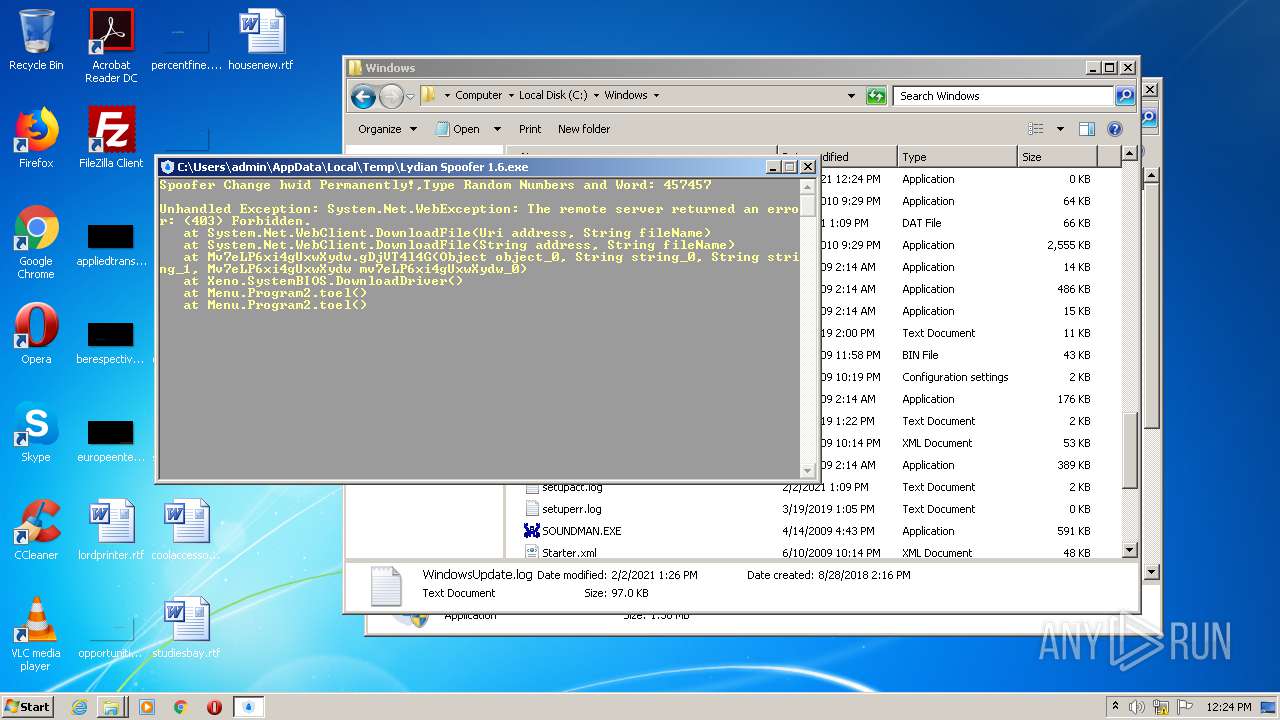Click the taskbar clock showing 12:24 PM
Viewport: 1280px width, 720px height.
pyautogui.click(x=1228, y=707)
